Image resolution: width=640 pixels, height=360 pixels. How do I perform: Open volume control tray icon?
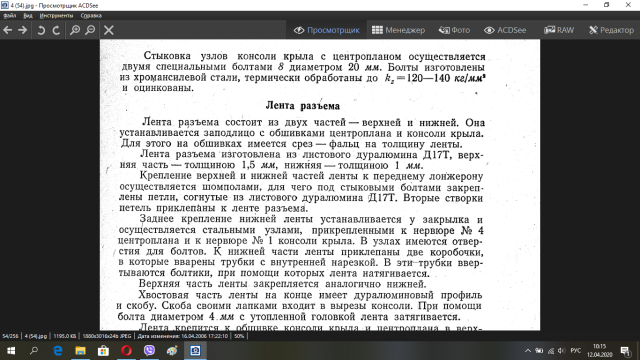pyautogui.click(x=562, y=351)
